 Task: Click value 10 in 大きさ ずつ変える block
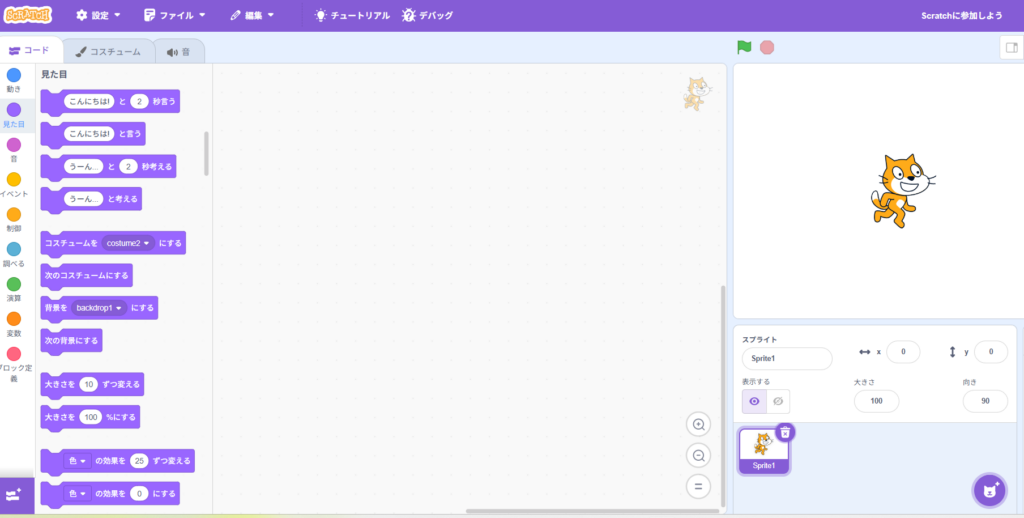pos(89,385)
